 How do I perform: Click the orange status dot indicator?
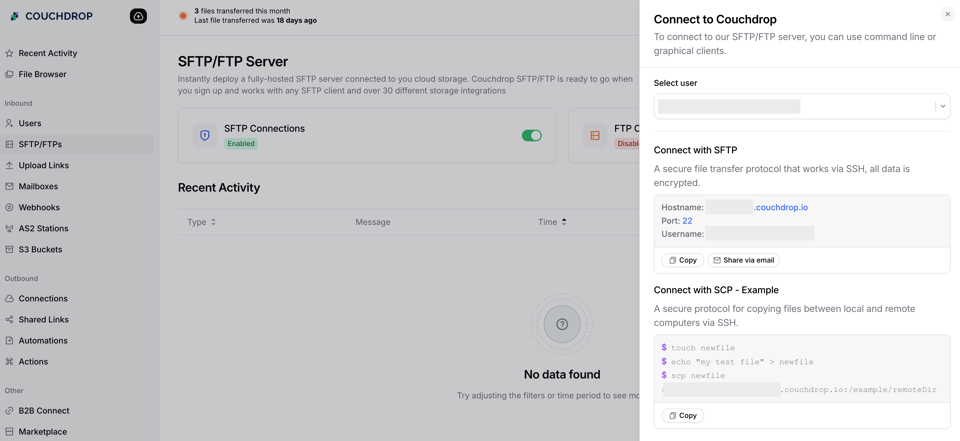click(x=182, y=16)
